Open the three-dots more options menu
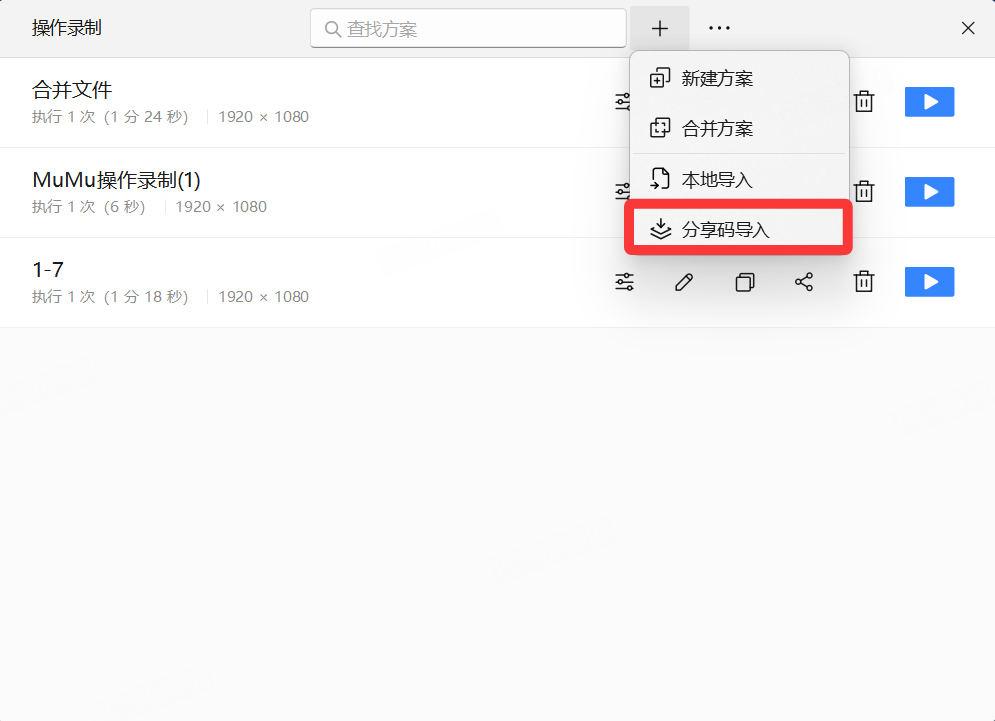This screenshot has width=995, height=721. click(720, 29)
